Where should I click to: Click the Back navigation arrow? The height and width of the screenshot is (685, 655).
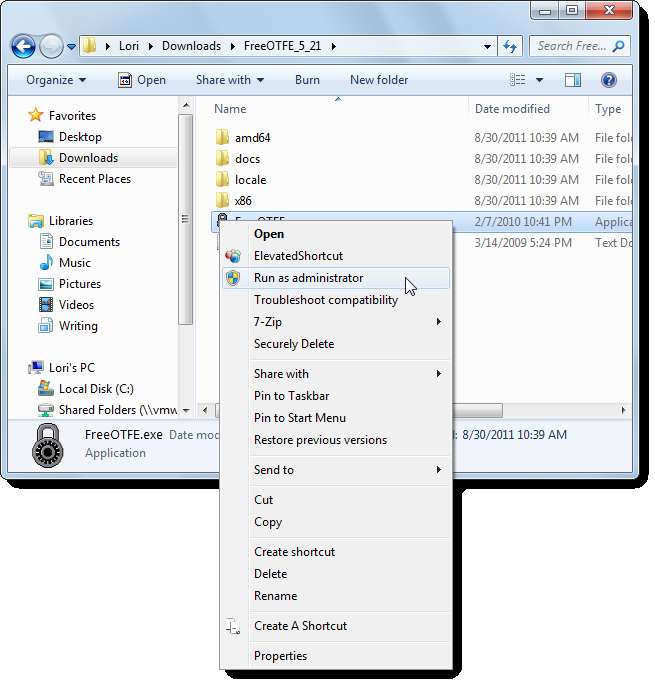click(23, 46)
